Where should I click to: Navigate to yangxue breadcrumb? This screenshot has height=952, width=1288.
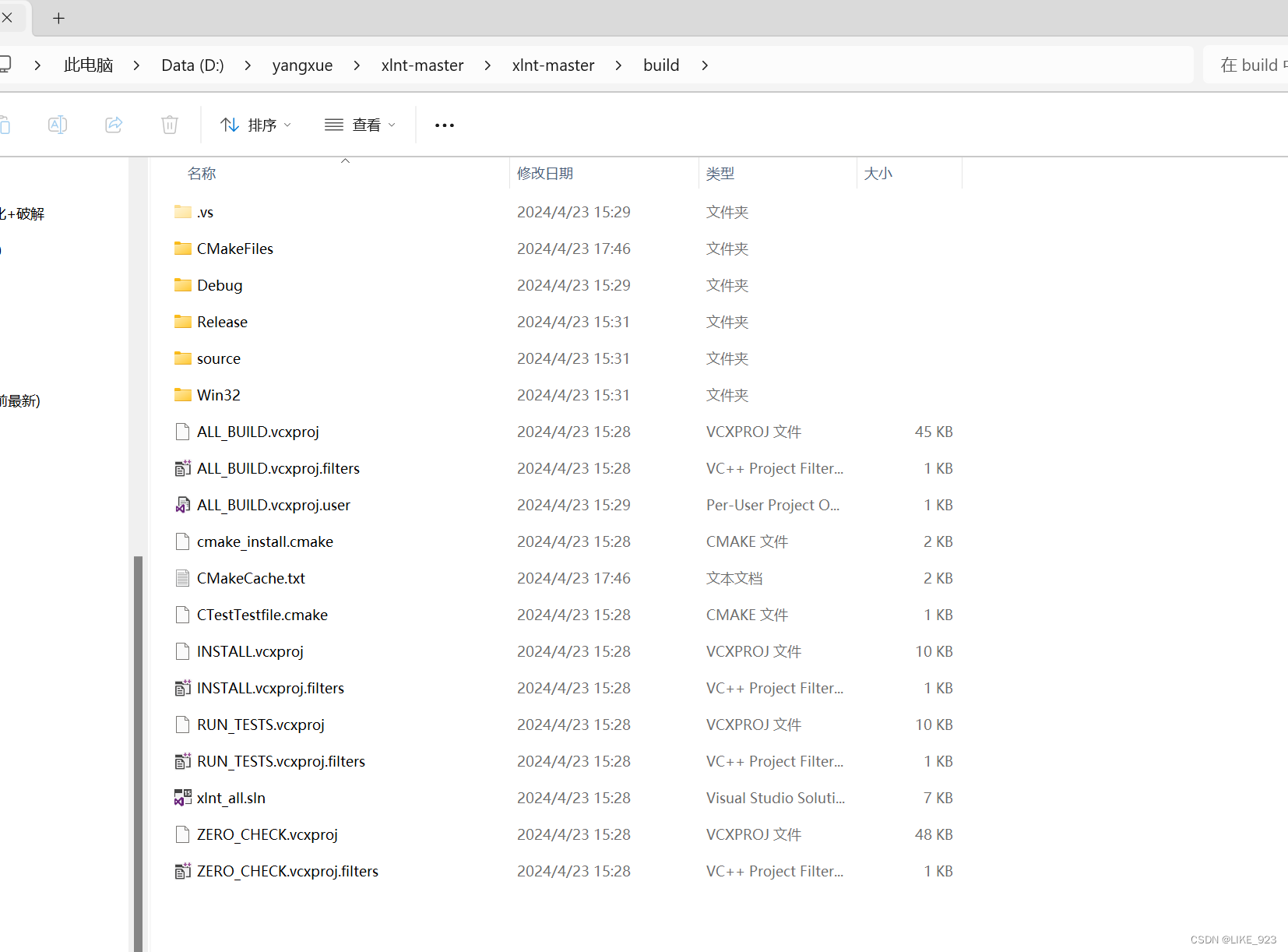click(x=302, y=65)
